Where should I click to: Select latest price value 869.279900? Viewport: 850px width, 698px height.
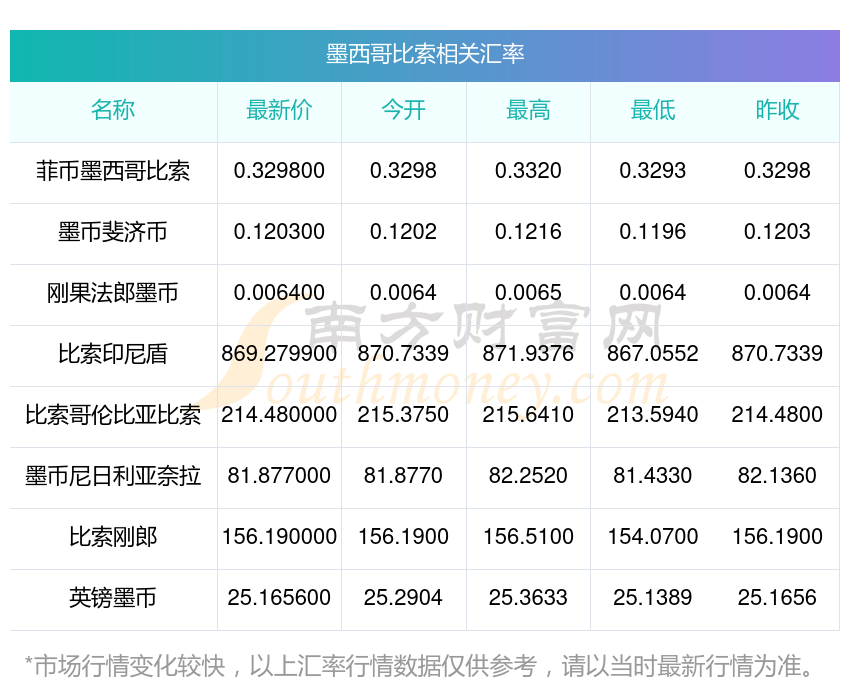click(x=279, y=354)
